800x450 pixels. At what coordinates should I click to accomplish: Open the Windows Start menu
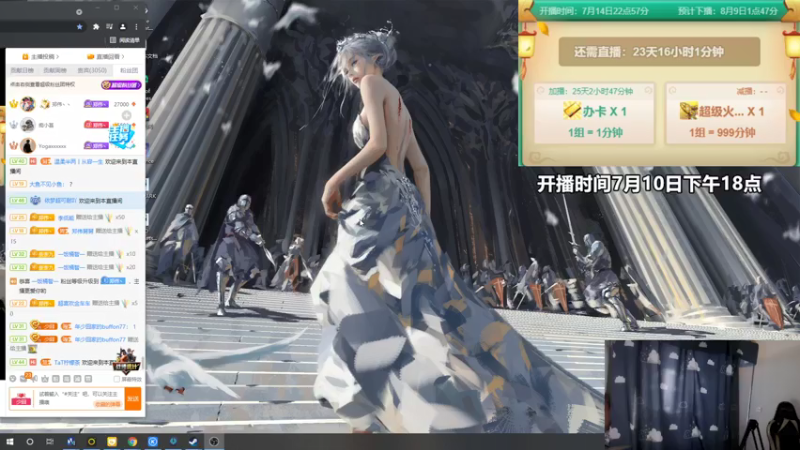click(9, 442)
